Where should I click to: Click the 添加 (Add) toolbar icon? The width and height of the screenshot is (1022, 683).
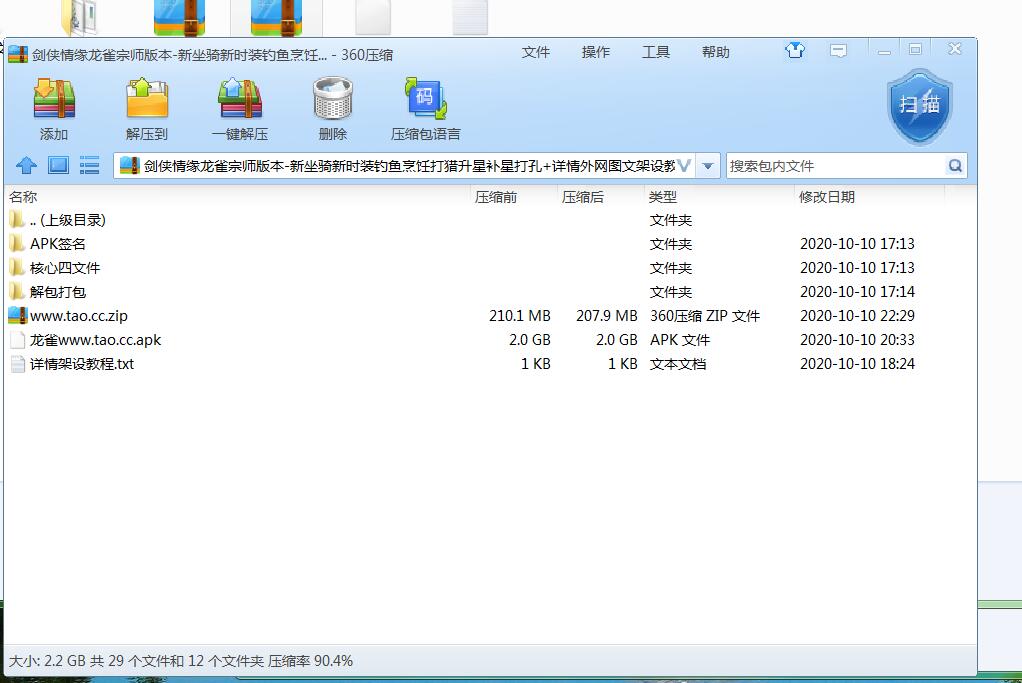[54, 100]
